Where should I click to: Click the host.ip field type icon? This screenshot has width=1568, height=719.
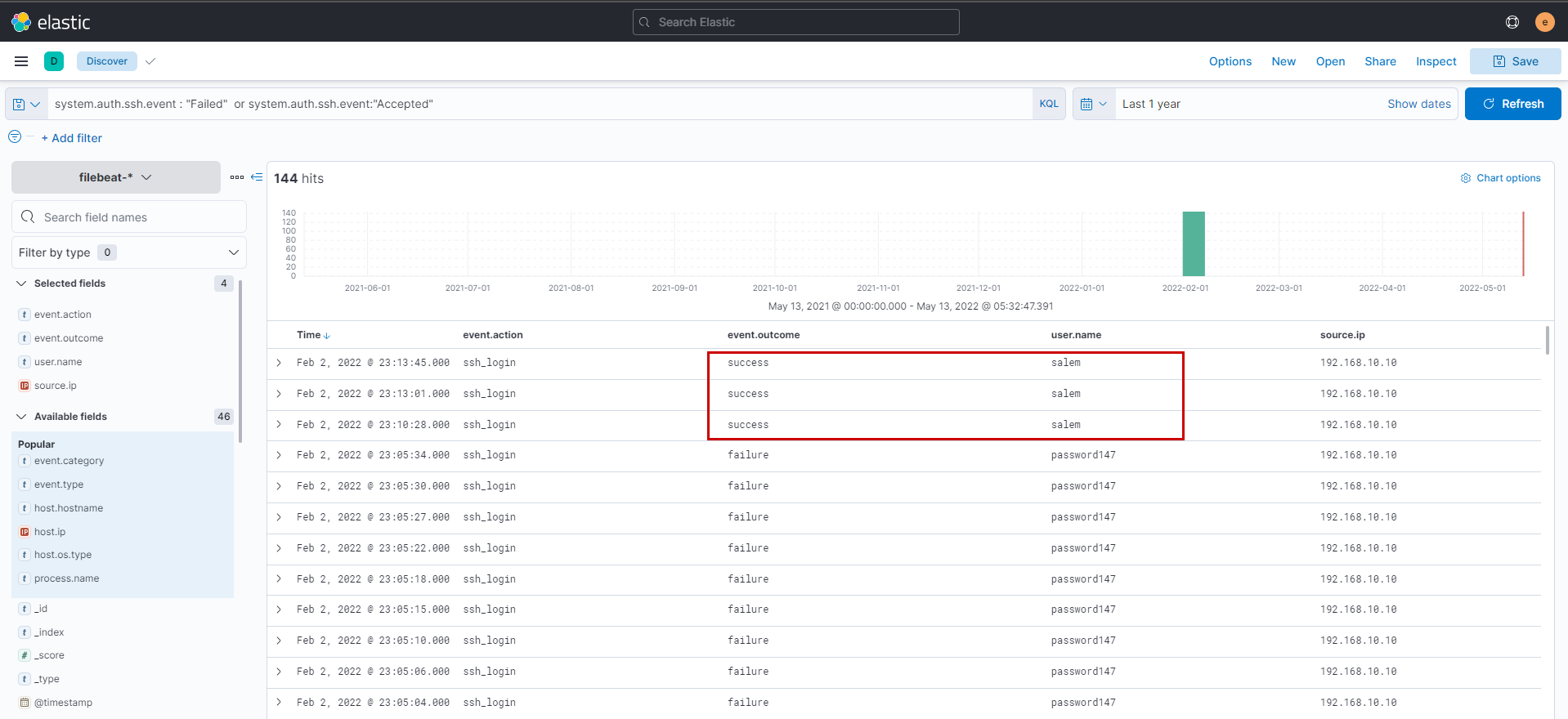pyautogui.click(x=25, y=532)
